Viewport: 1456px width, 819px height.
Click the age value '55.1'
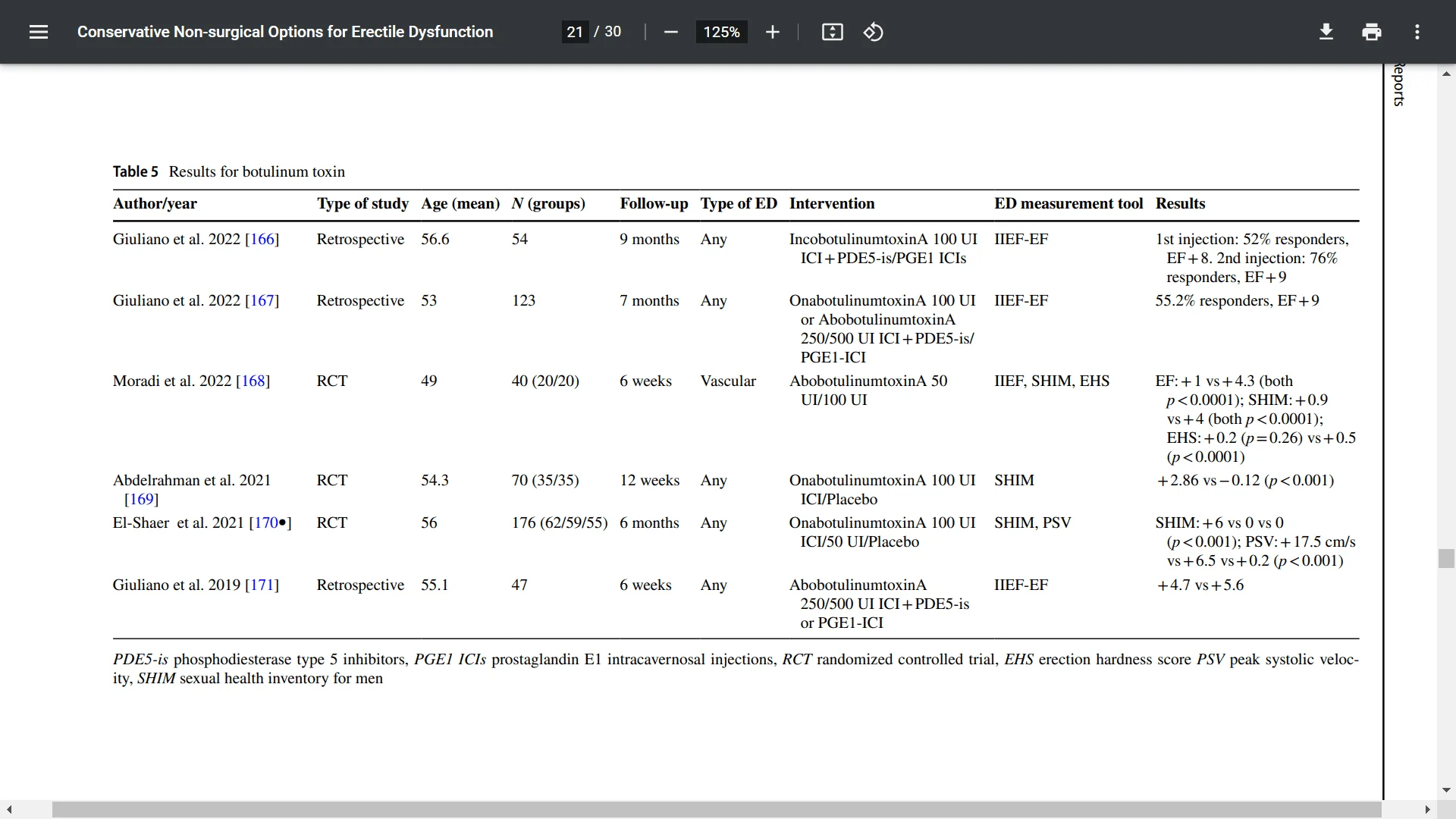click(x=435, y=585)
